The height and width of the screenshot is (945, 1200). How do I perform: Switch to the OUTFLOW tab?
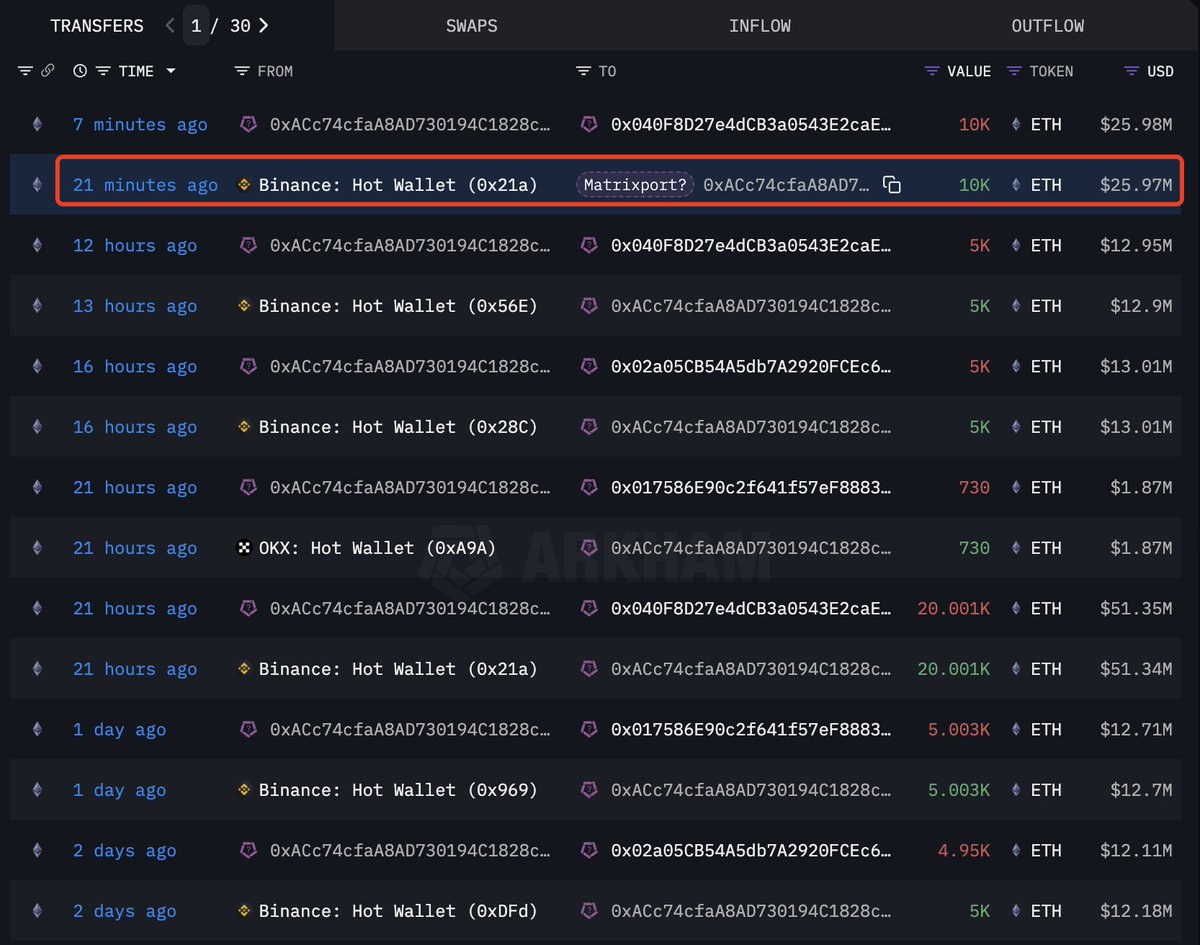(x=1048, y=26)
